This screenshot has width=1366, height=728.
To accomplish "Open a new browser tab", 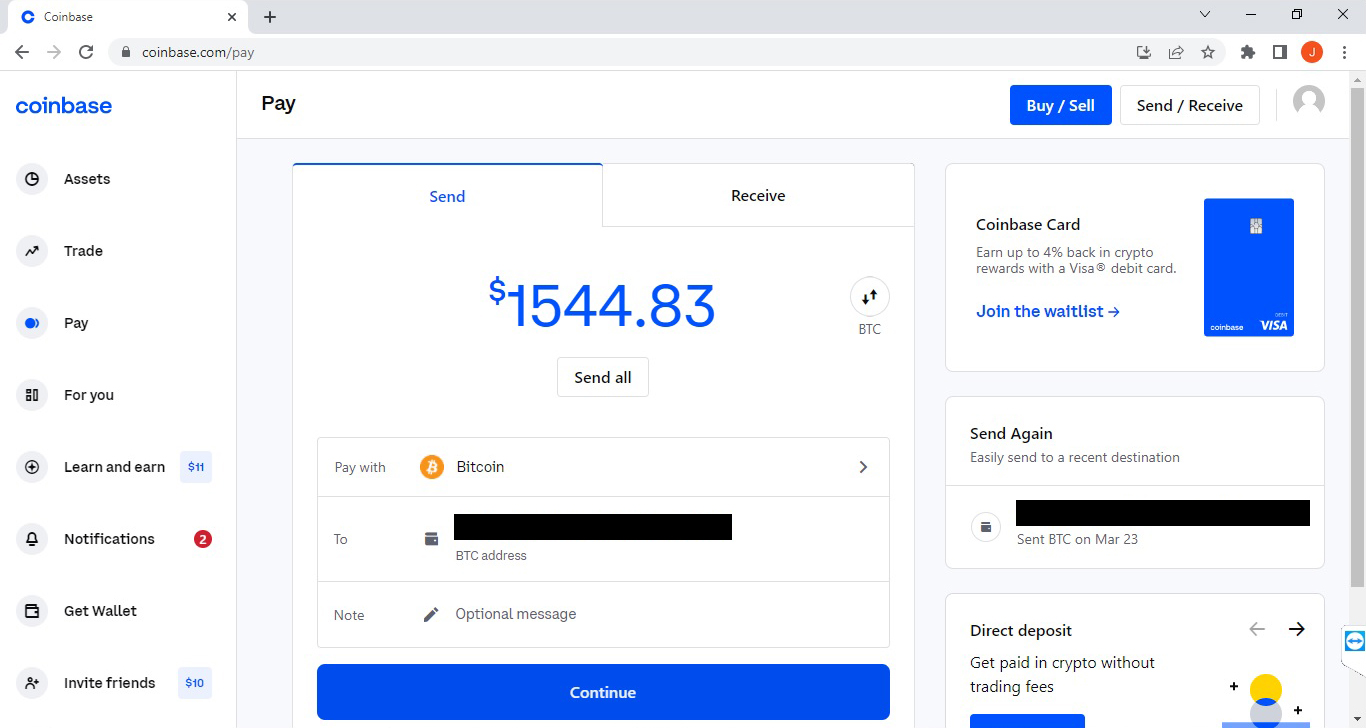I will pyautogui.click(x=270, y=17).
